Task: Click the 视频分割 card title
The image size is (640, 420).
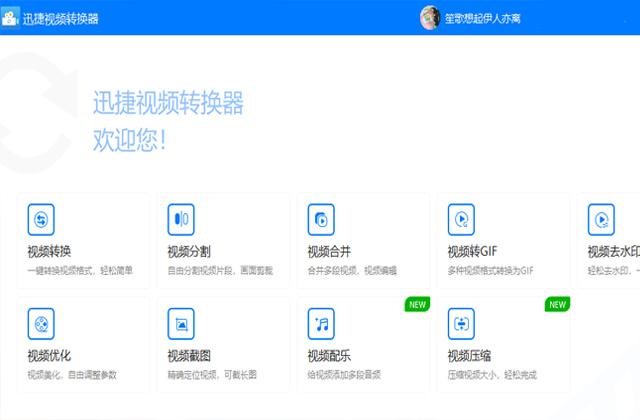Action: pos(189,251)
